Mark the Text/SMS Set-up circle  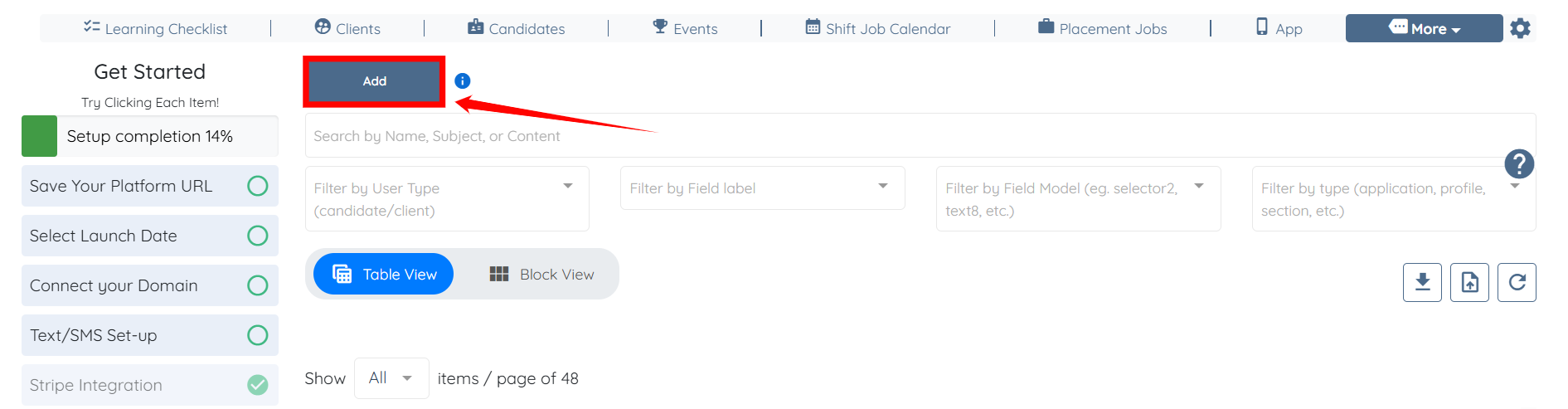(258, 335)
